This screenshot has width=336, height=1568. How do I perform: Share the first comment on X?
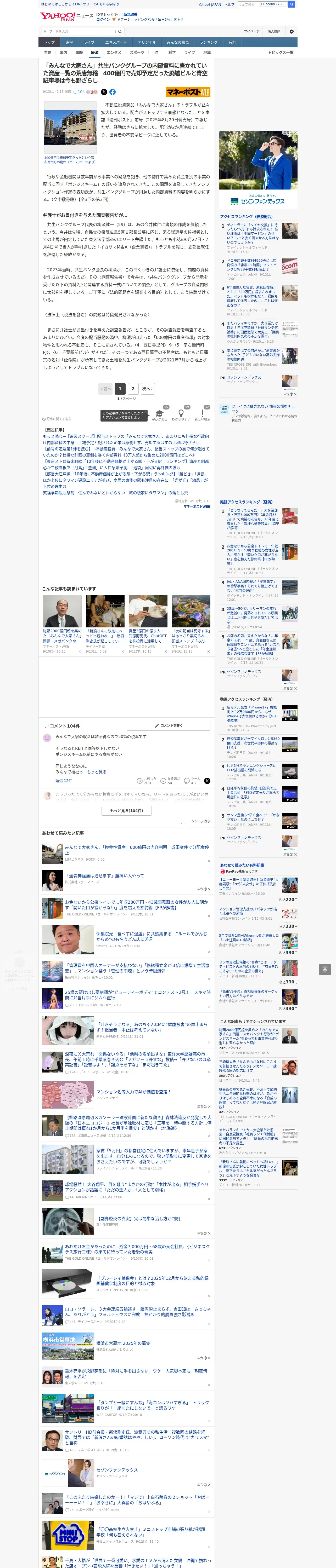[x=207, y=780]
